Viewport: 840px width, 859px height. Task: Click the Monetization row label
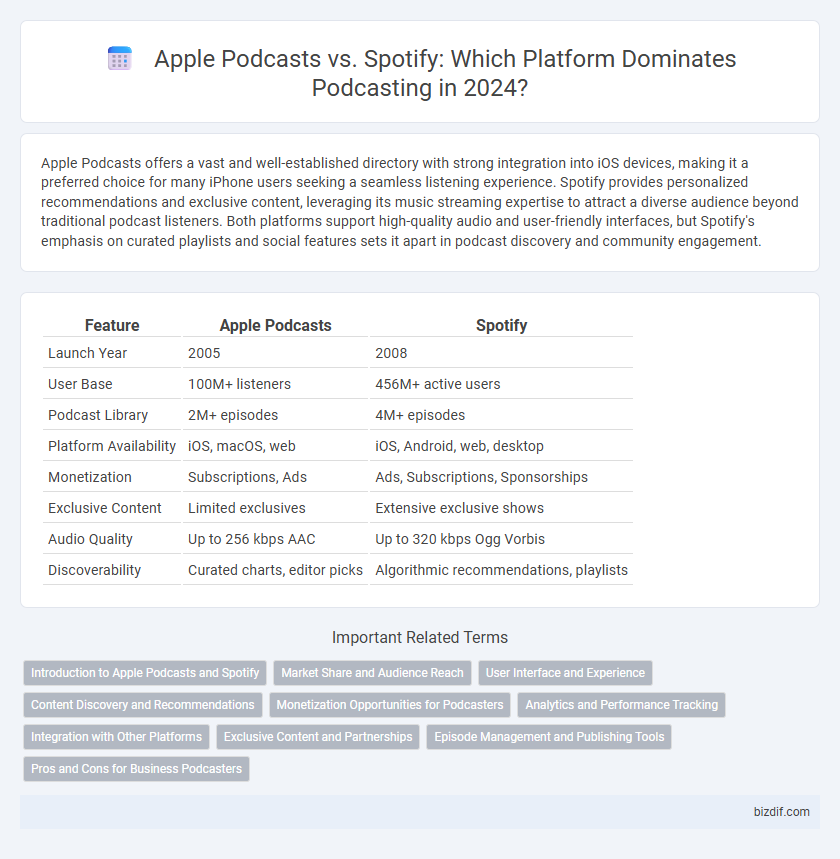pos(112,477)
